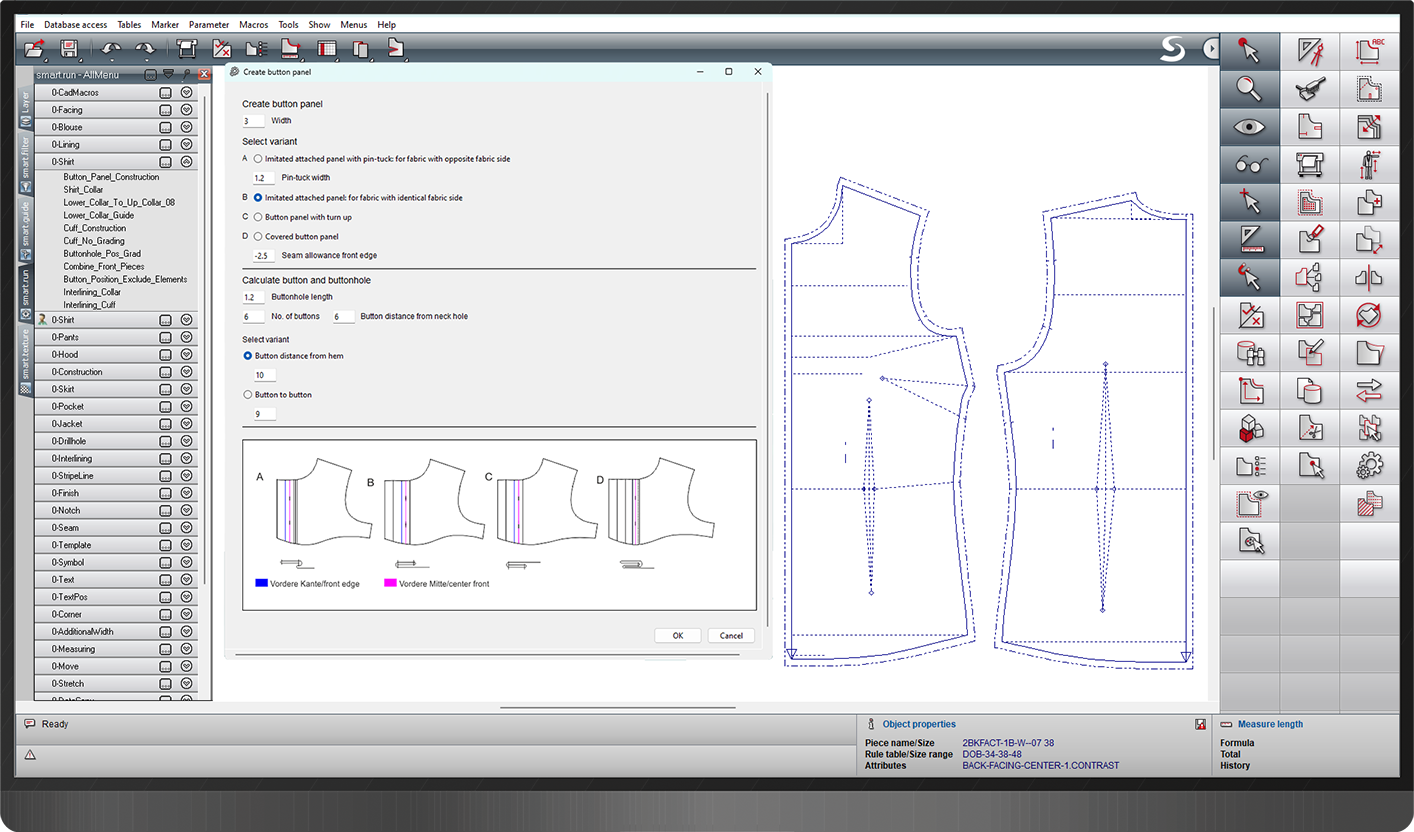Viewport: 1414px width, 832px height.
Task: Click the sewing machine icon
Action: [x=1310, y=89]
